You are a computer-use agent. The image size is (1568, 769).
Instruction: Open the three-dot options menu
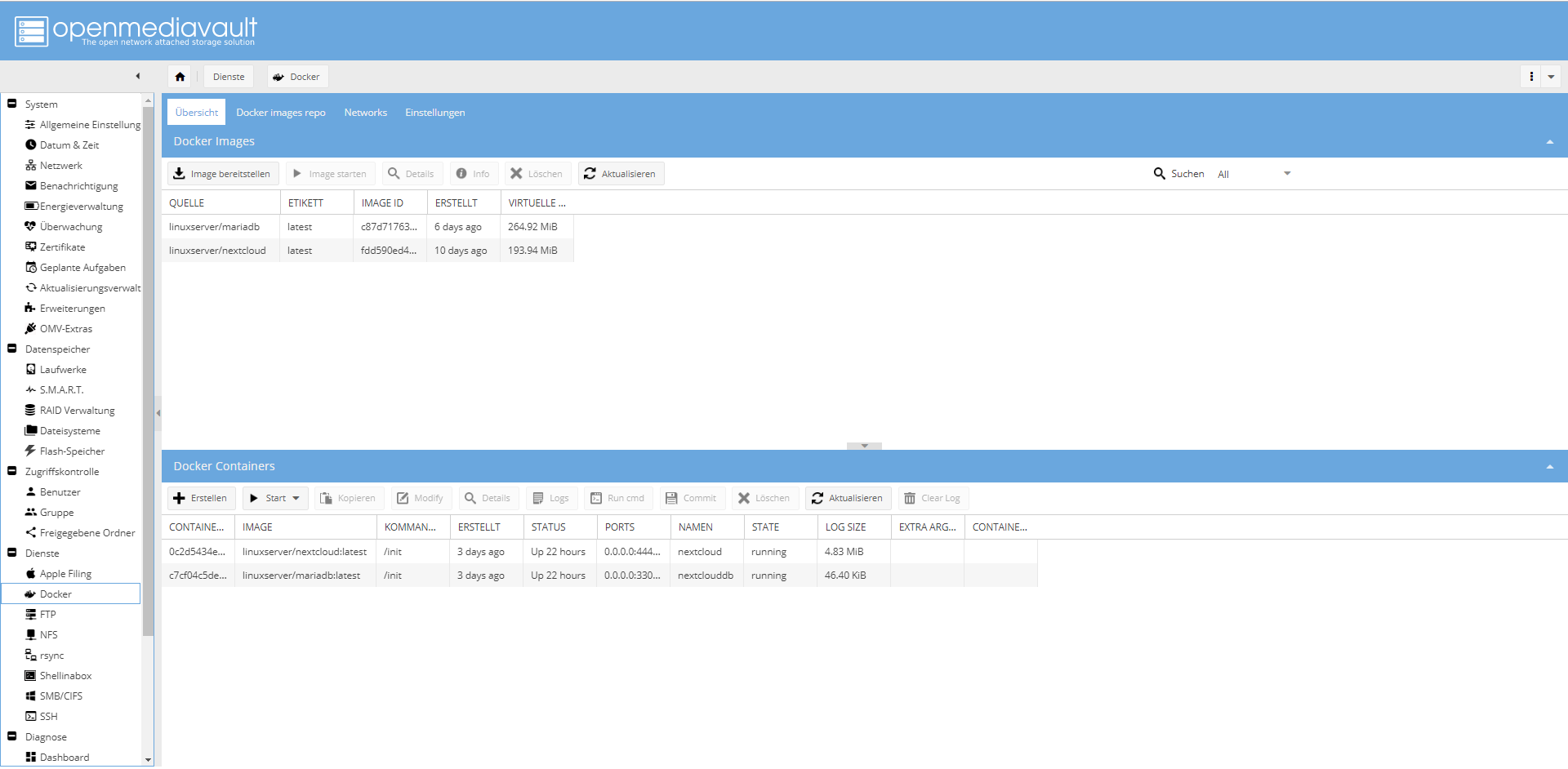1531,77
